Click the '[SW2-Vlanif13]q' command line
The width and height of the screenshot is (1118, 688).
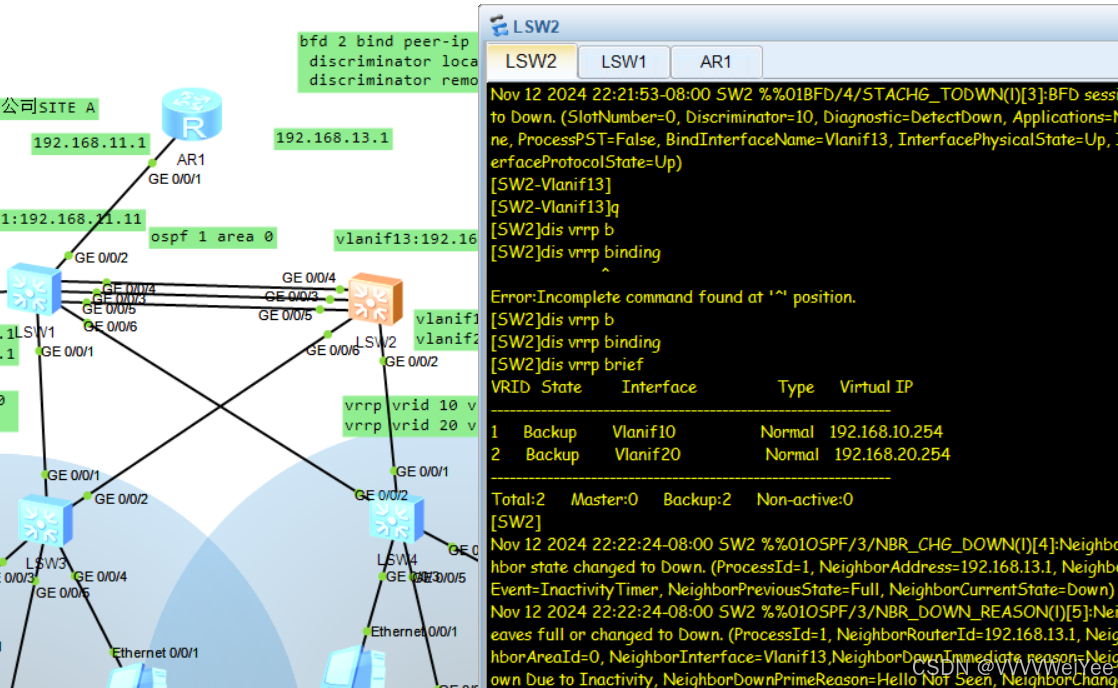point(555,207)
